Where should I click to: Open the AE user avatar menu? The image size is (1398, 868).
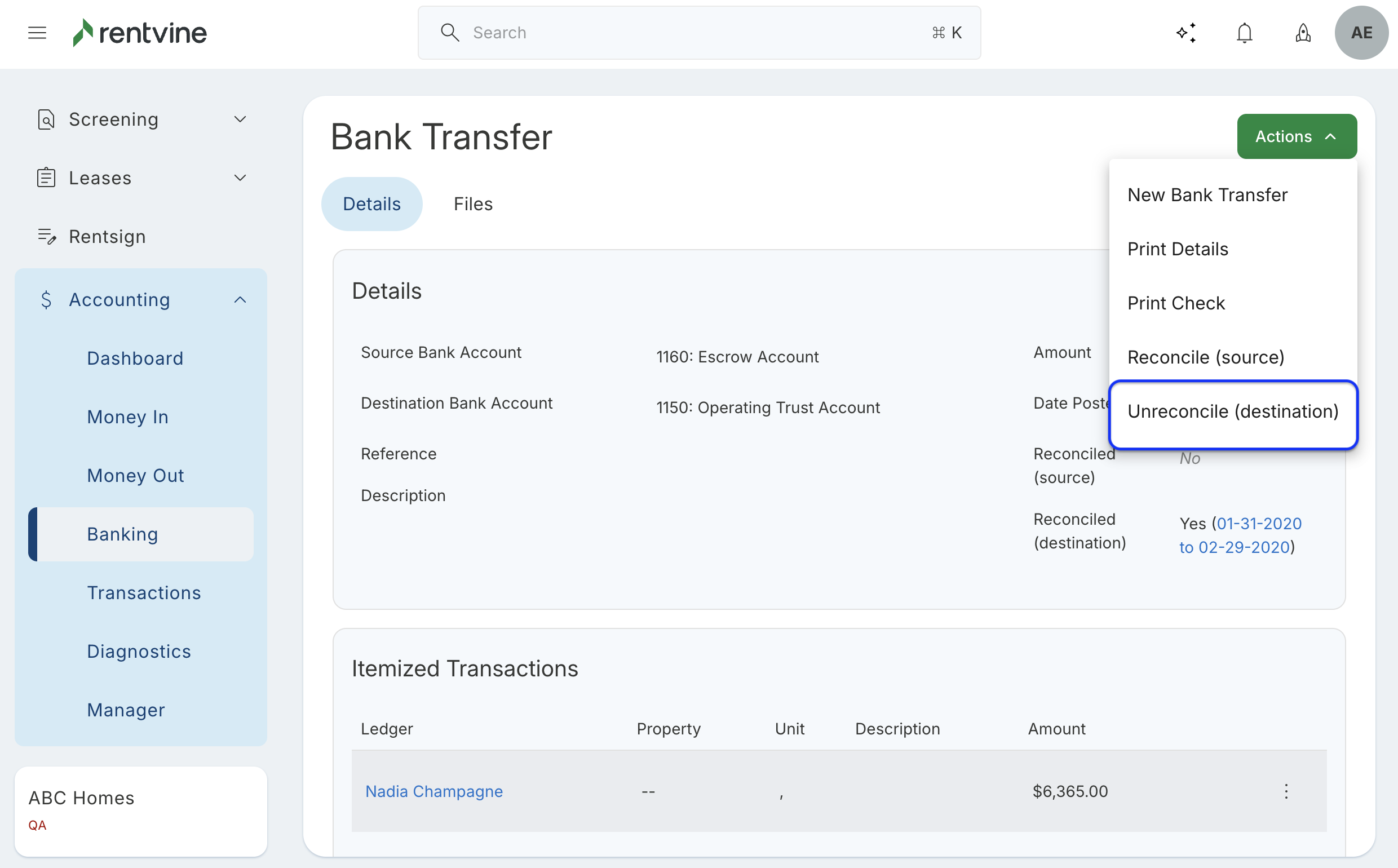[1361, 33]
